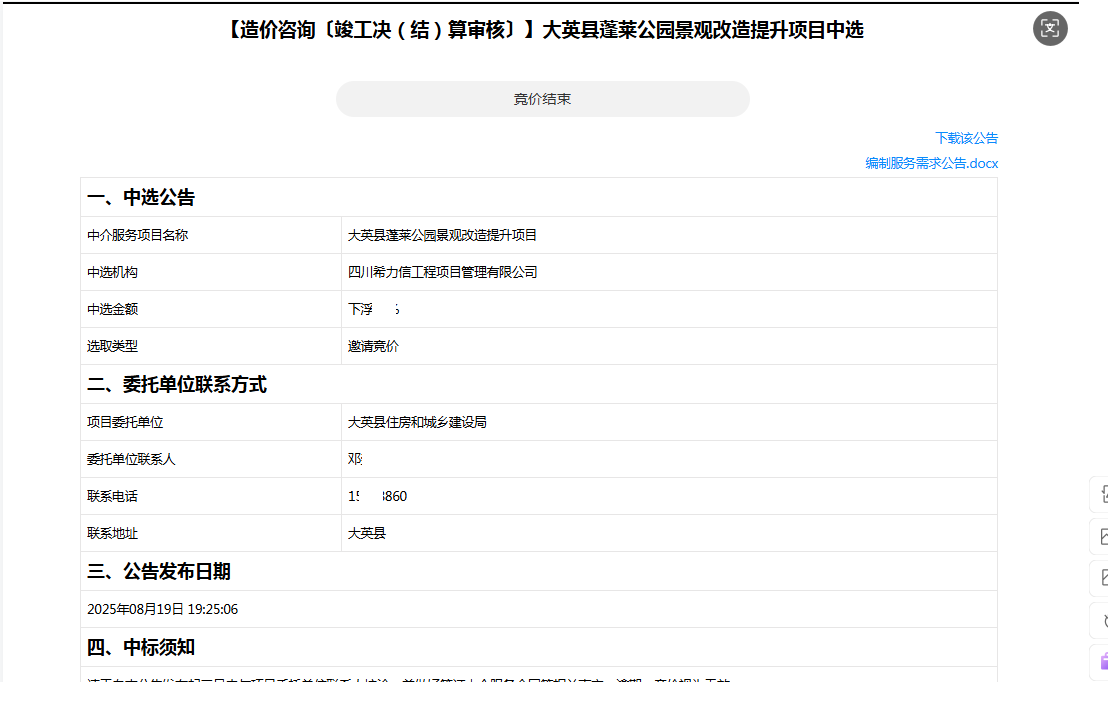Select the 四、中标须知 section header
This screenshot has width=1108, height=715.
click(x=141, y=648)
